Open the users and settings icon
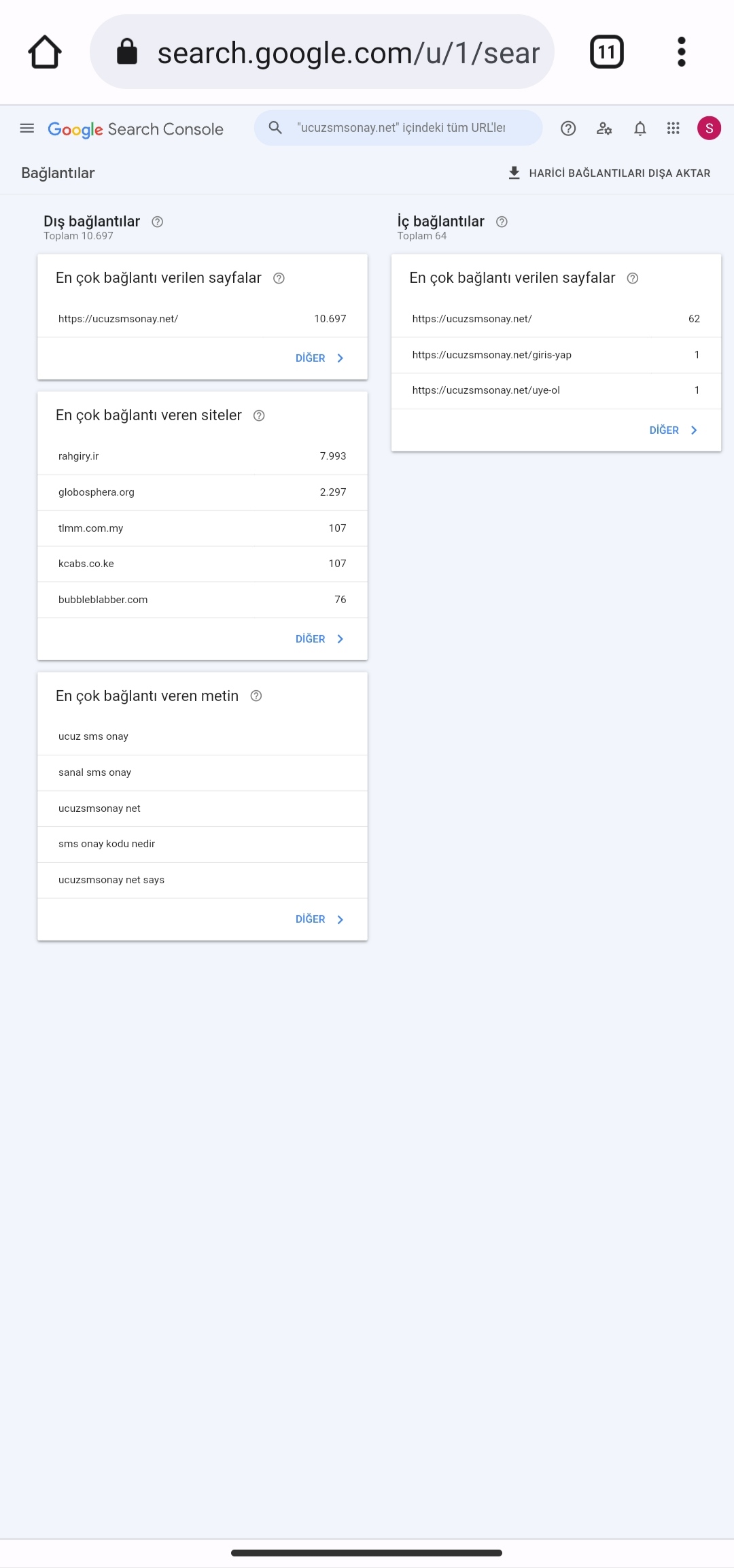 (604, 128)
